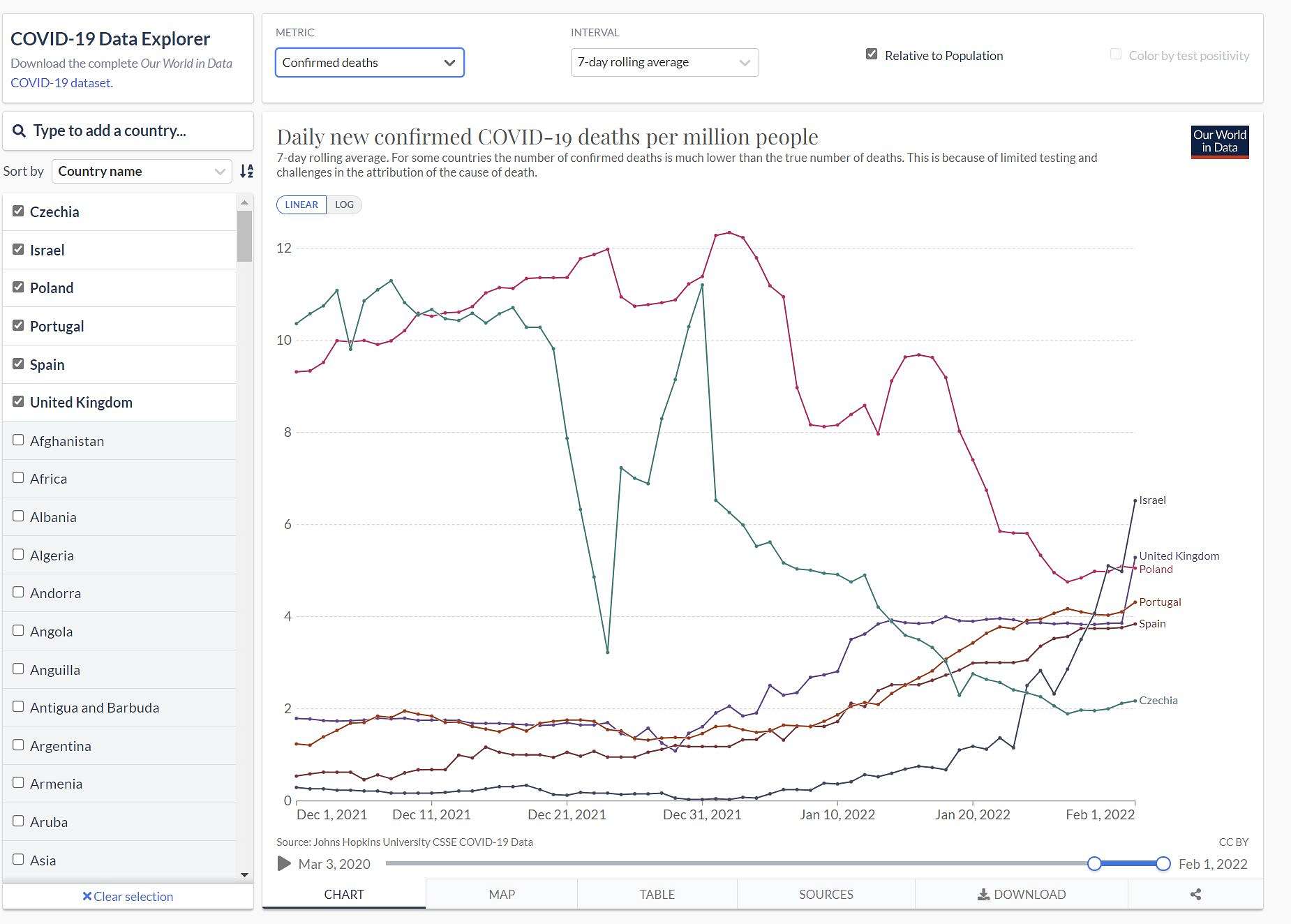Click the play timeline button

tap(284, 864)
